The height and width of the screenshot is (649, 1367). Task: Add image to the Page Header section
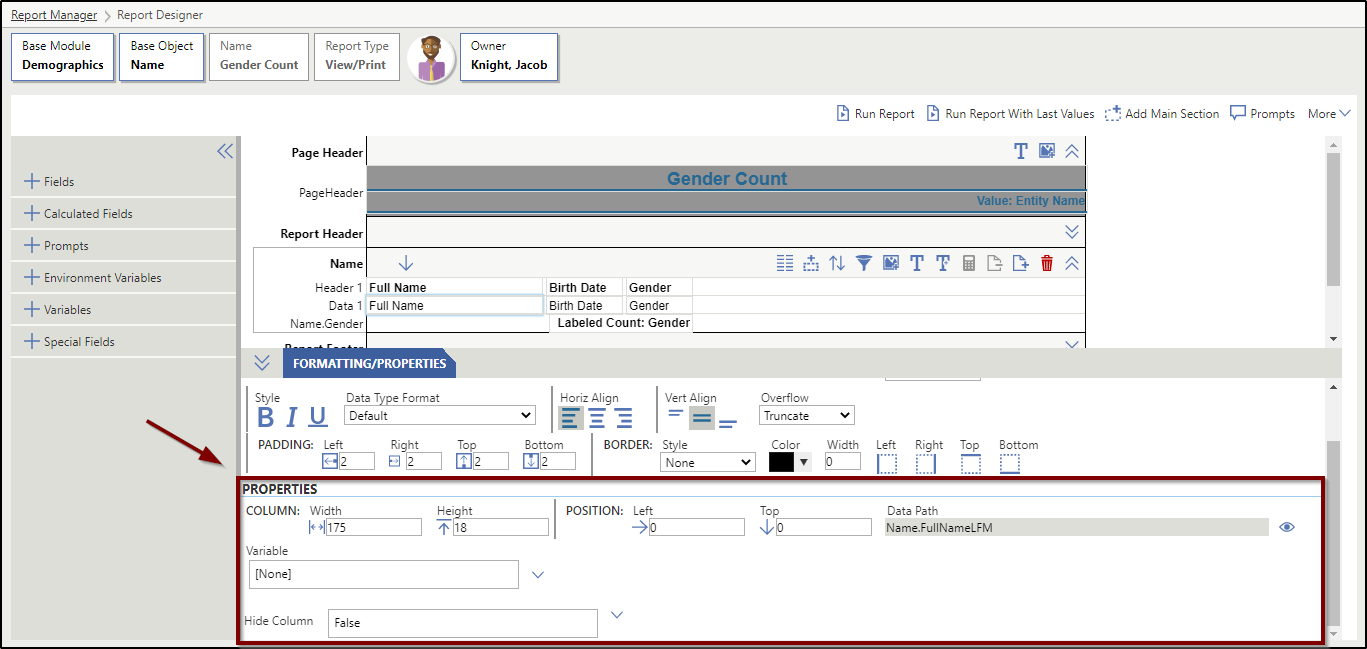pyautogui.click(x=1047, y=151)
